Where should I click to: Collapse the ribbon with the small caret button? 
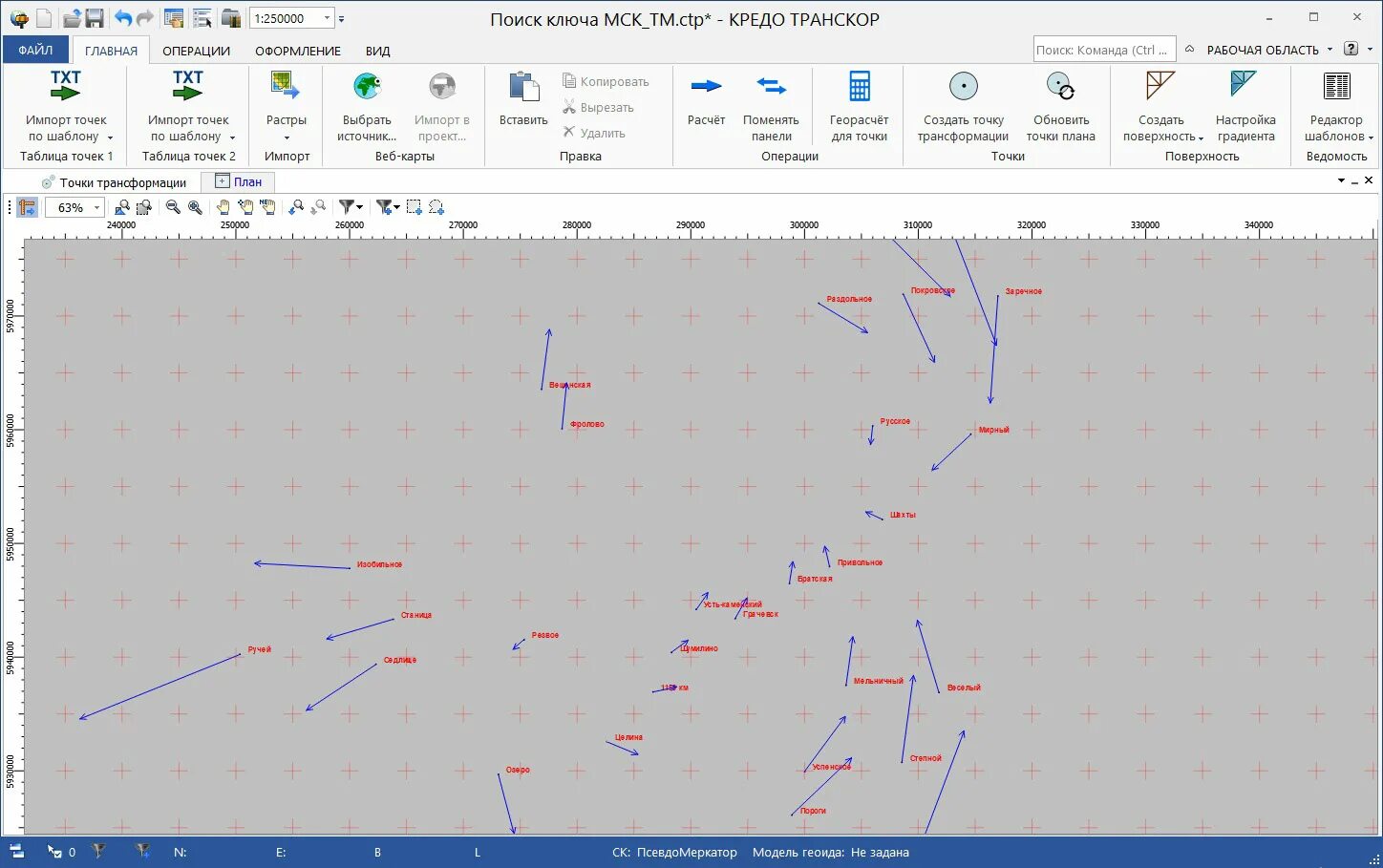pyautogui.click(x=1189, y=49)
